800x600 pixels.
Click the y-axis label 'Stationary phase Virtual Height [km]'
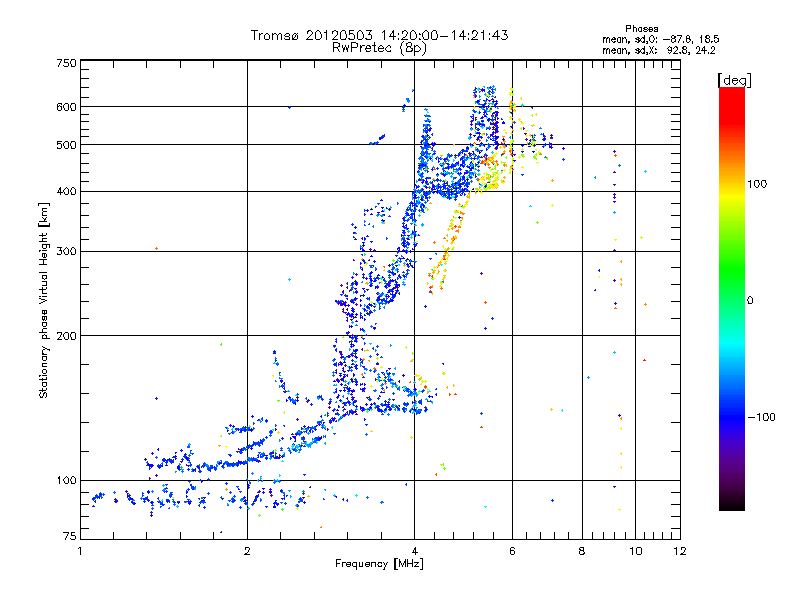44,301
